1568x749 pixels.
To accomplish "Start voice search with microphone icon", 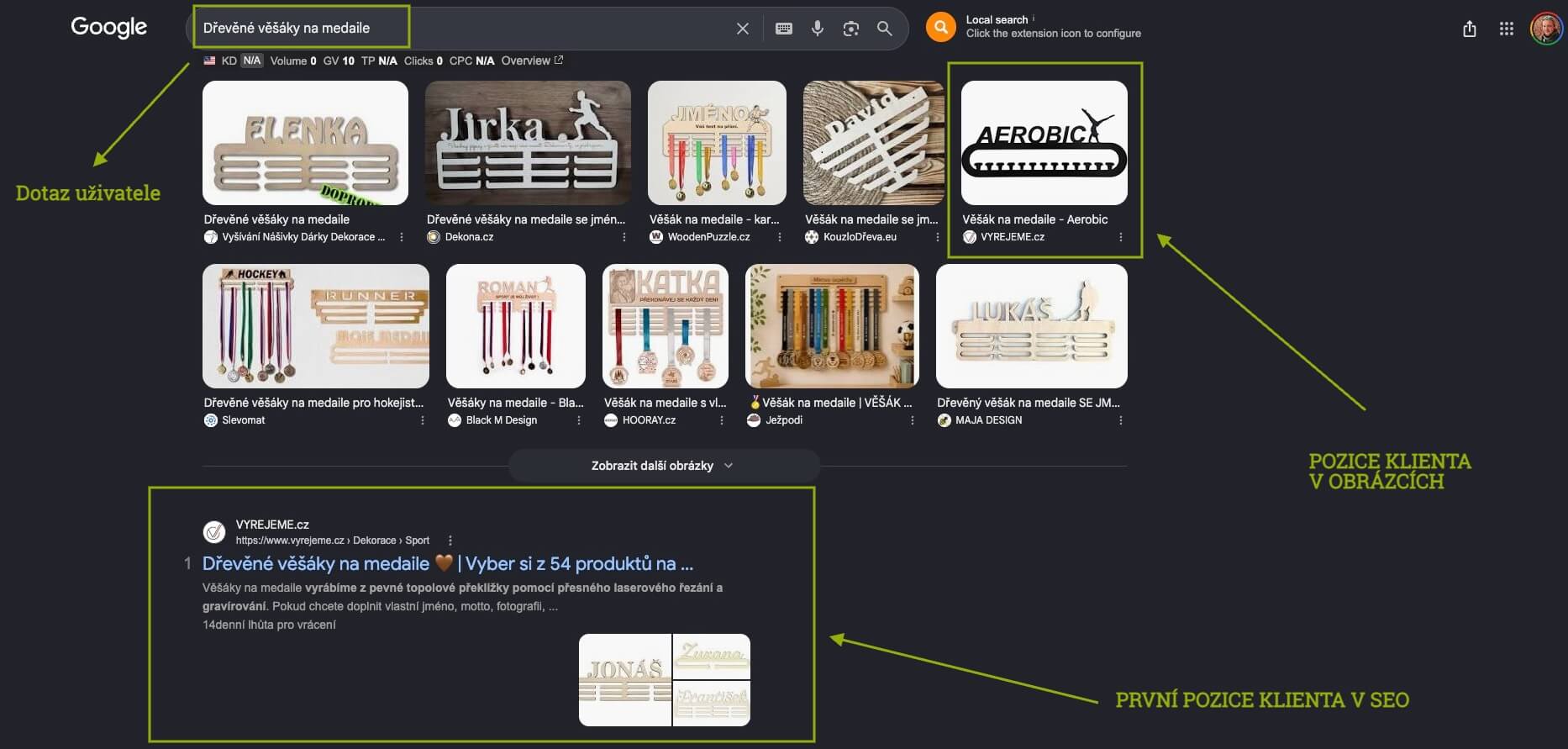I will click(817, 29).
